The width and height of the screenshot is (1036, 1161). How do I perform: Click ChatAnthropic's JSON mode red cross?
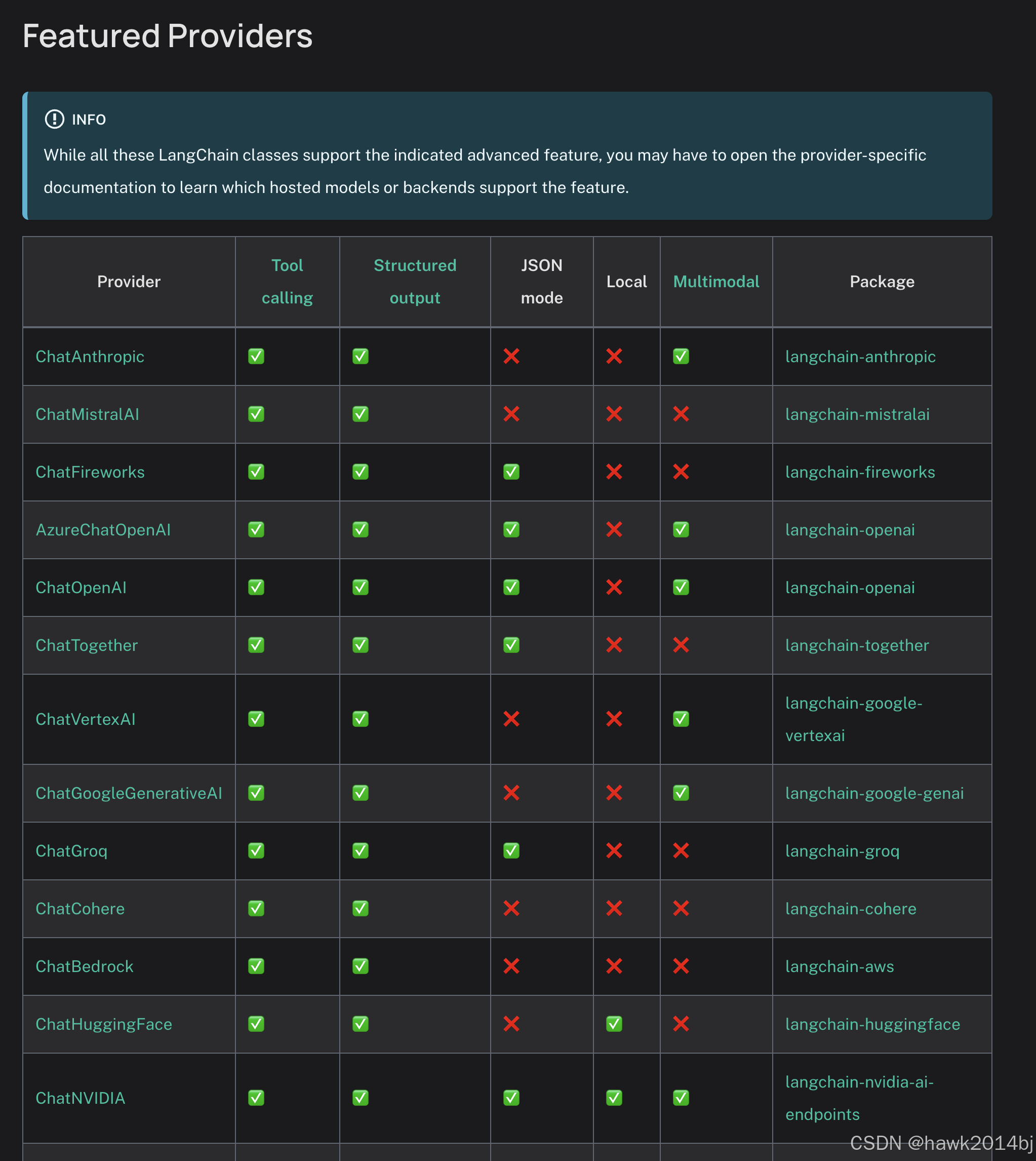(511, 357)
